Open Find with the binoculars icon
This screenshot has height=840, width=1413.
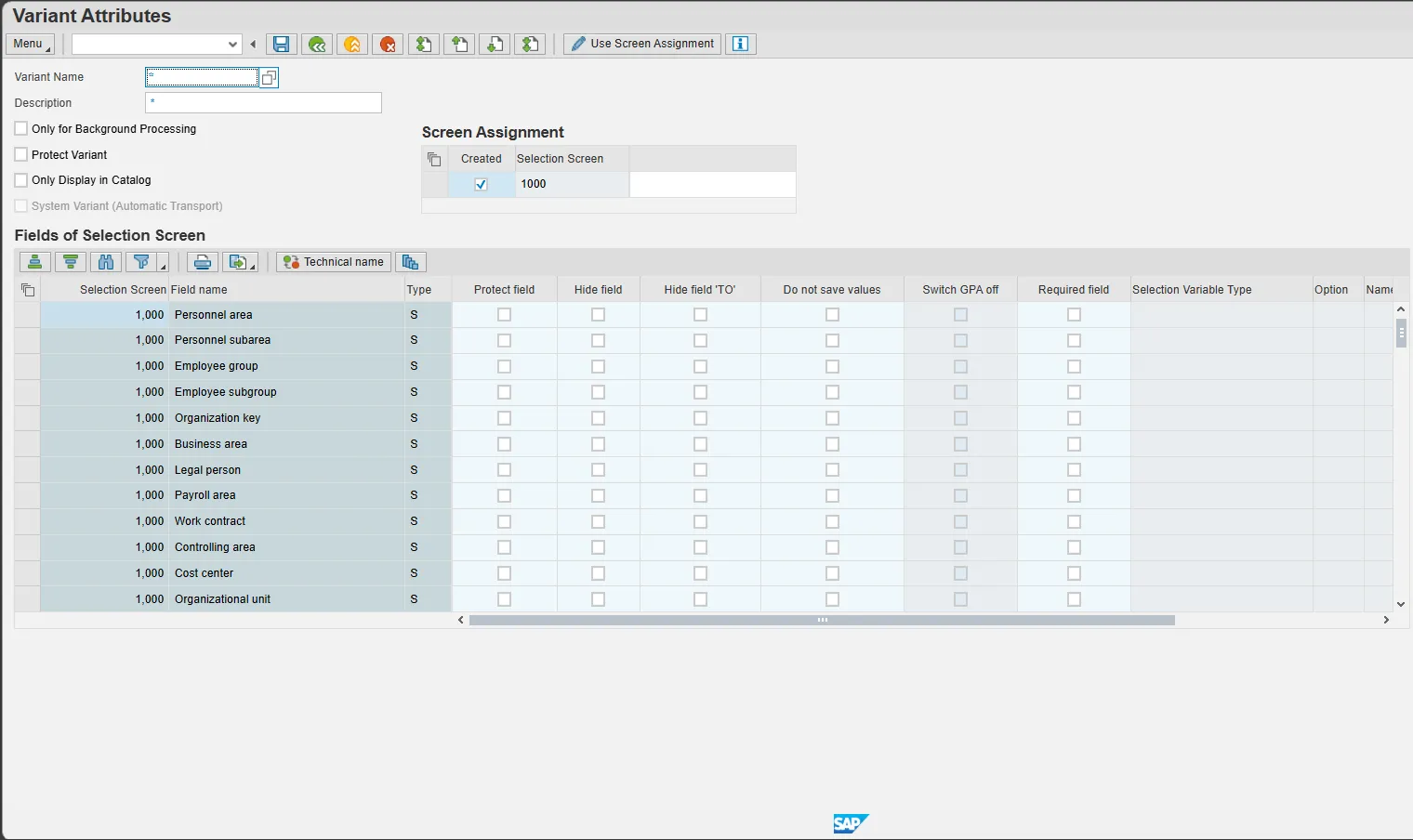click(x=106, y=262)
